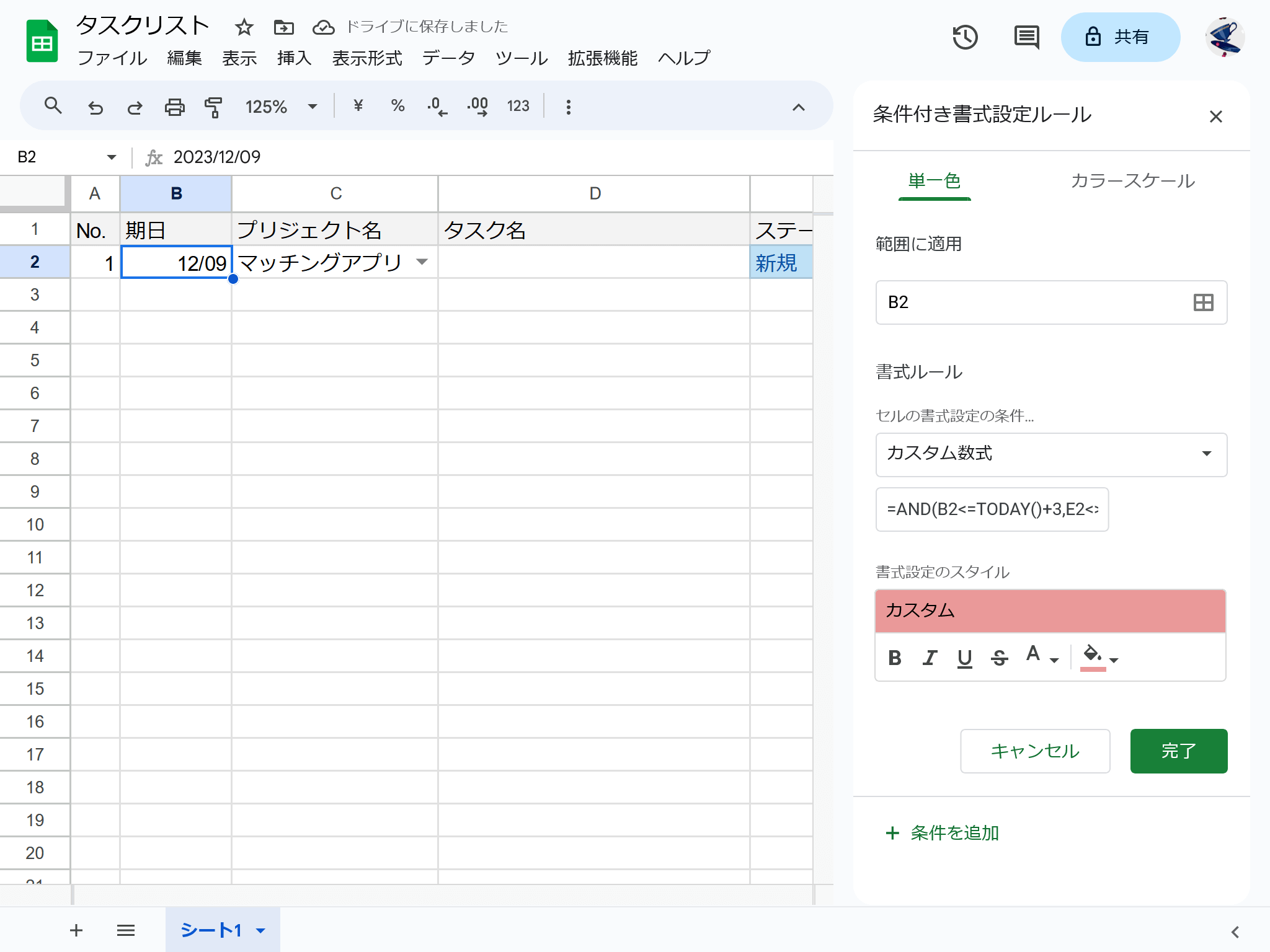Viewport: 1270px width, 952px height.
Task: Click the range input field B2
Action: tap(1051, 302)
